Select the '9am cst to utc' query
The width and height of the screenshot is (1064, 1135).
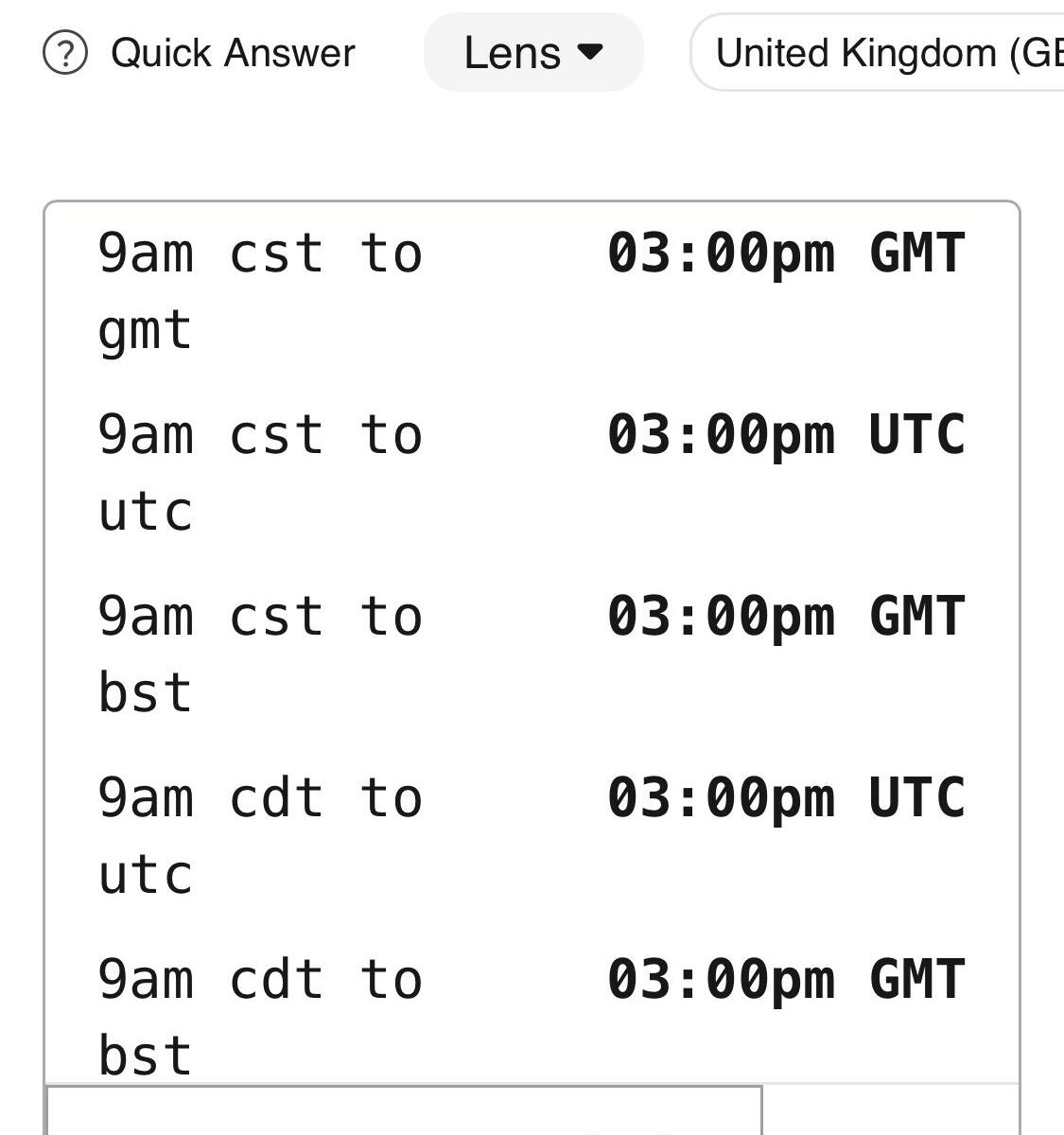[x=260, y=473]
